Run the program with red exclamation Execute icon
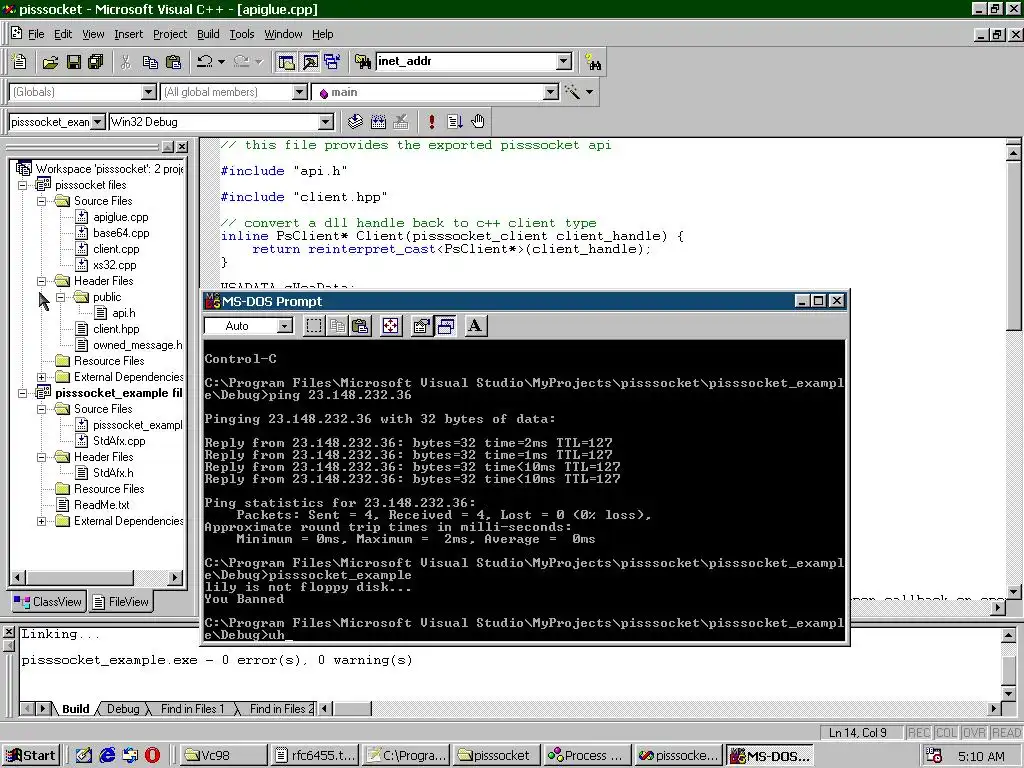The height and width of the screenshot is (768, 1024). pyautogui.click(x=432, y=121)
